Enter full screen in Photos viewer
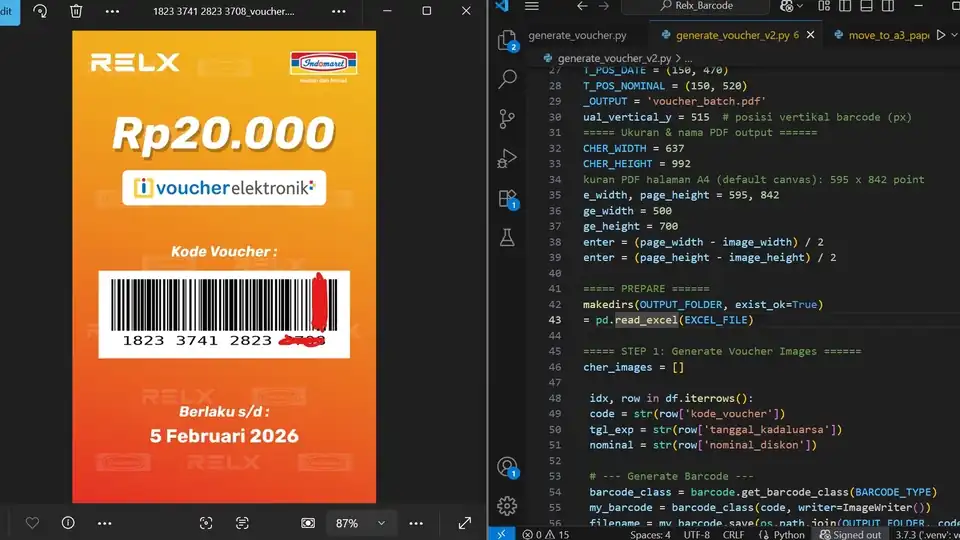960x540 pixels. 465,523
